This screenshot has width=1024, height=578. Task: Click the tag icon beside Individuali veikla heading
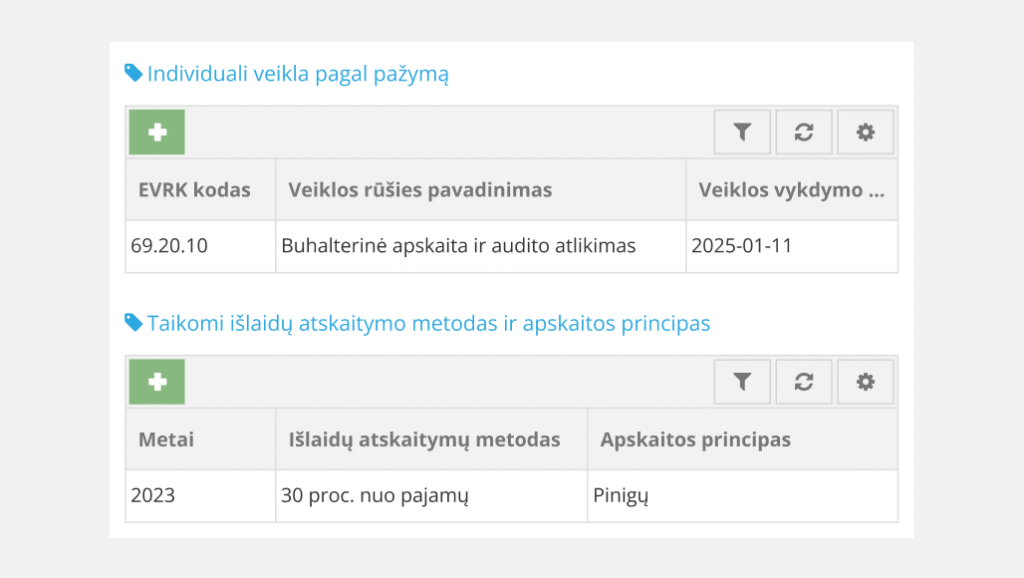click(133, 73)
